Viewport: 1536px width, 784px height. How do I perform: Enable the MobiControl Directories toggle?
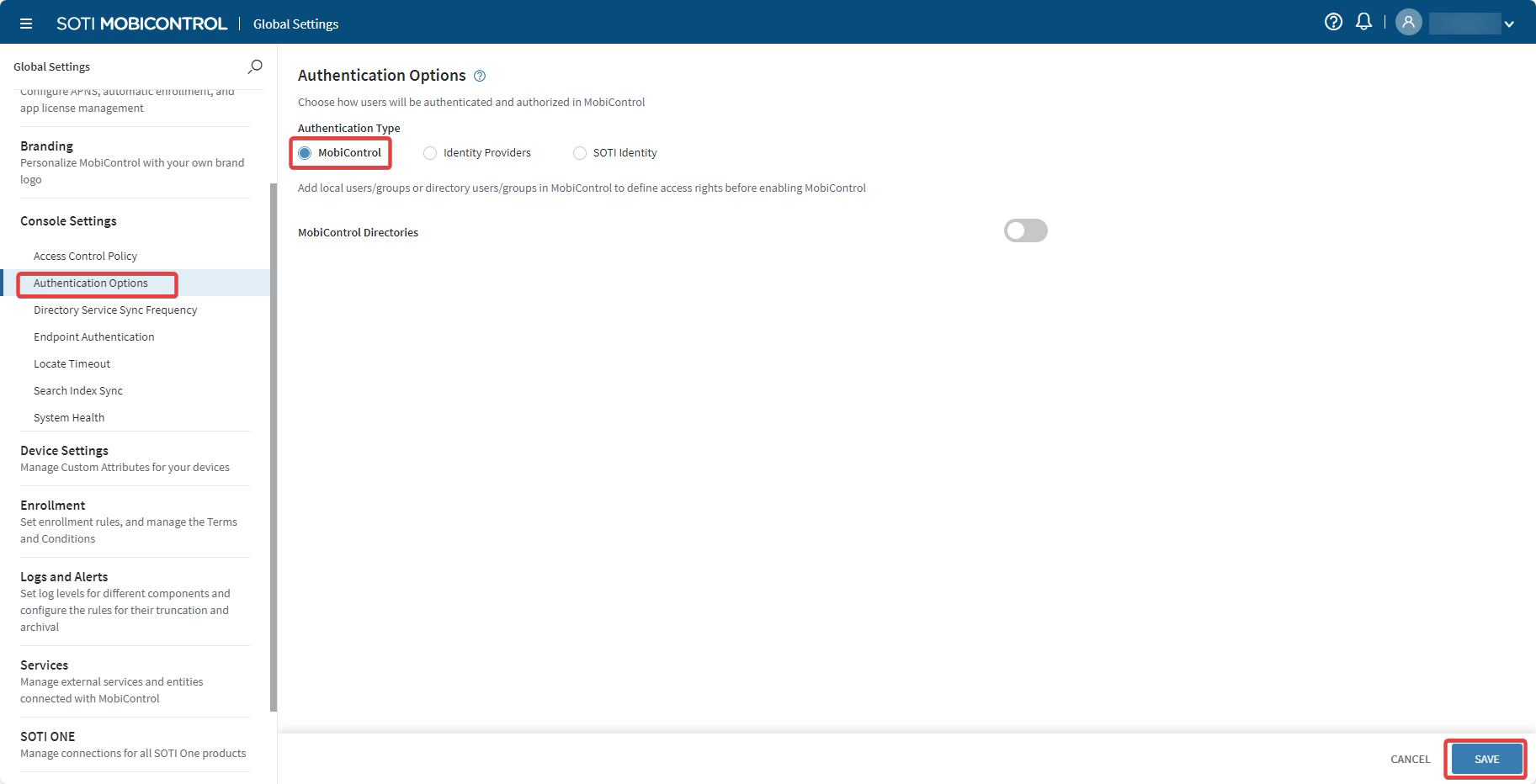[x=1025, y=230]
